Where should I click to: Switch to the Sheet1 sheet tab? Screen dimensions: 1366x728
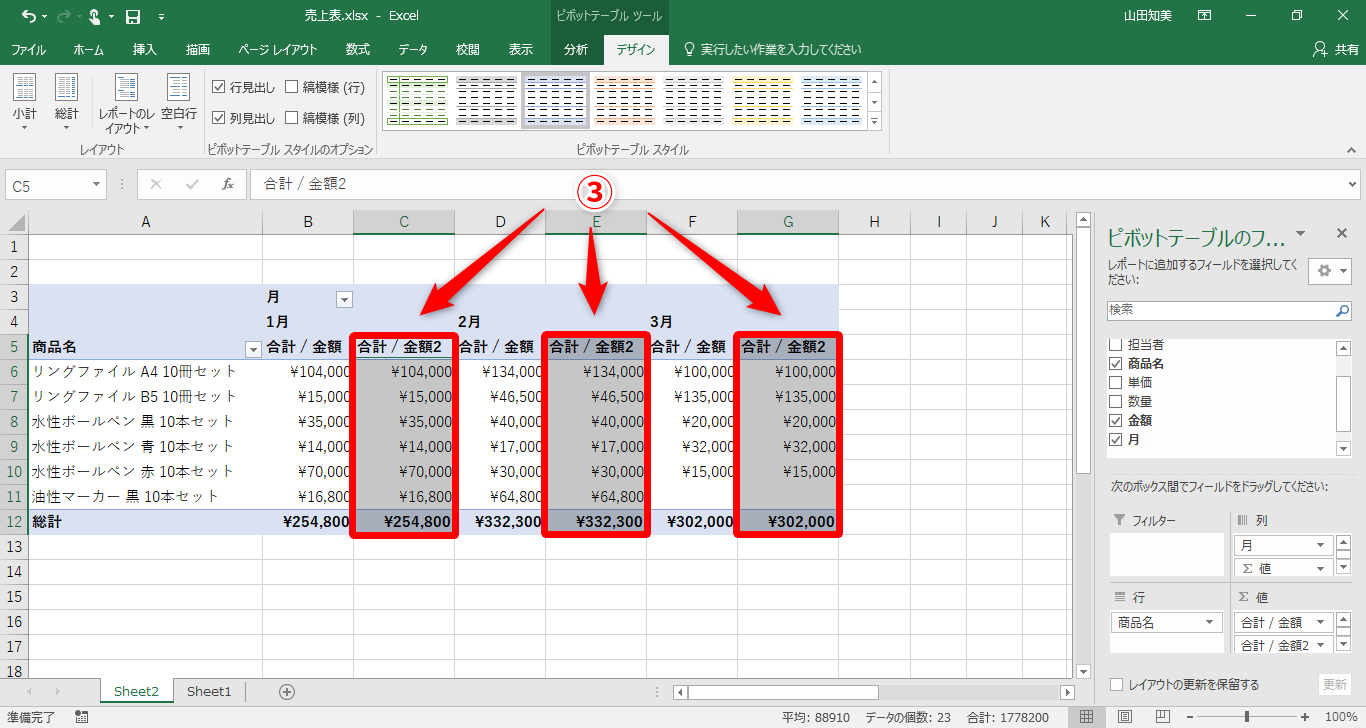[x=209, y=691]
